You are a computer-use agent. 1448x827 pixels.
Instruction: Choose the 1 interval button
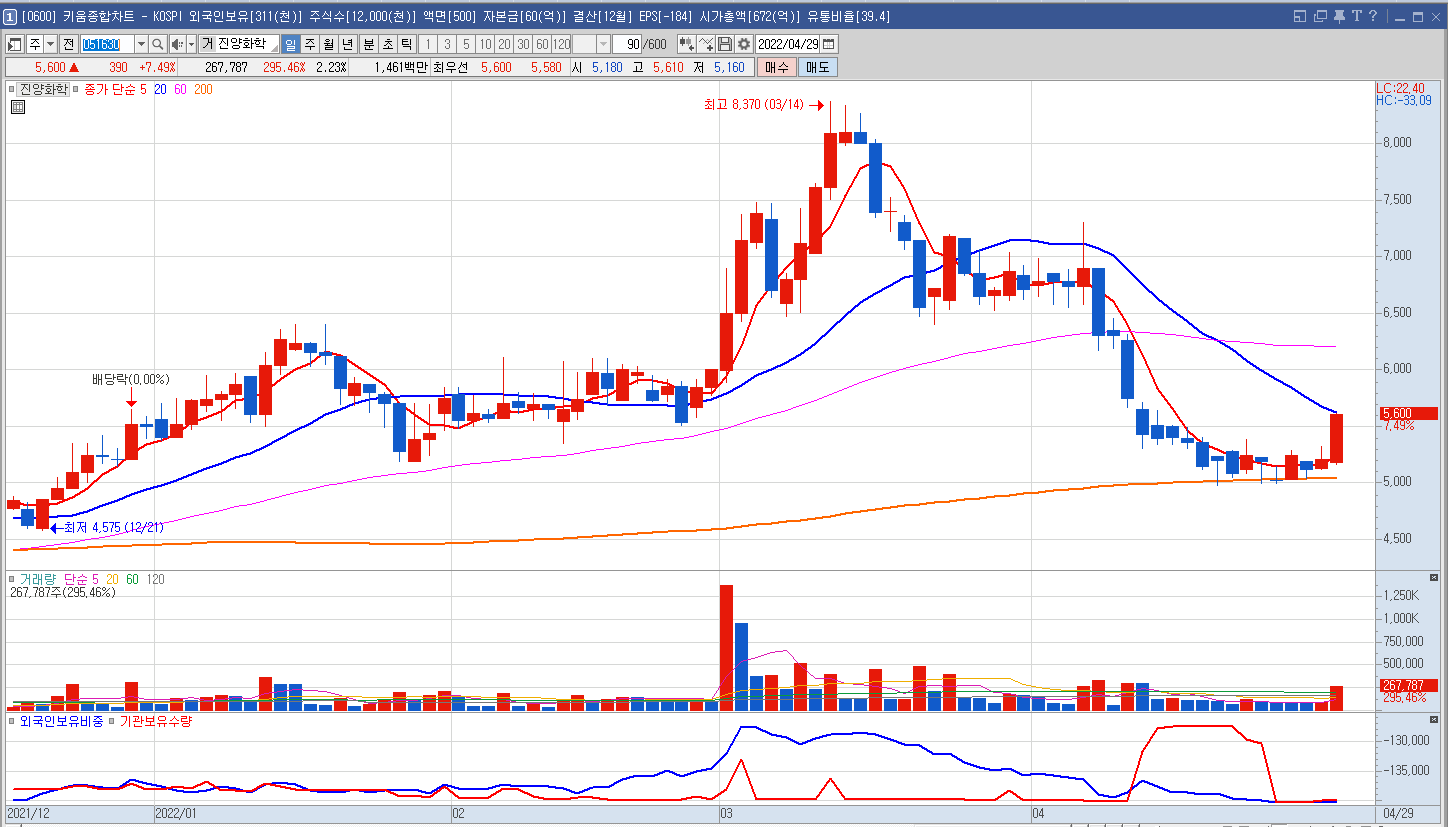pos(428,44)
